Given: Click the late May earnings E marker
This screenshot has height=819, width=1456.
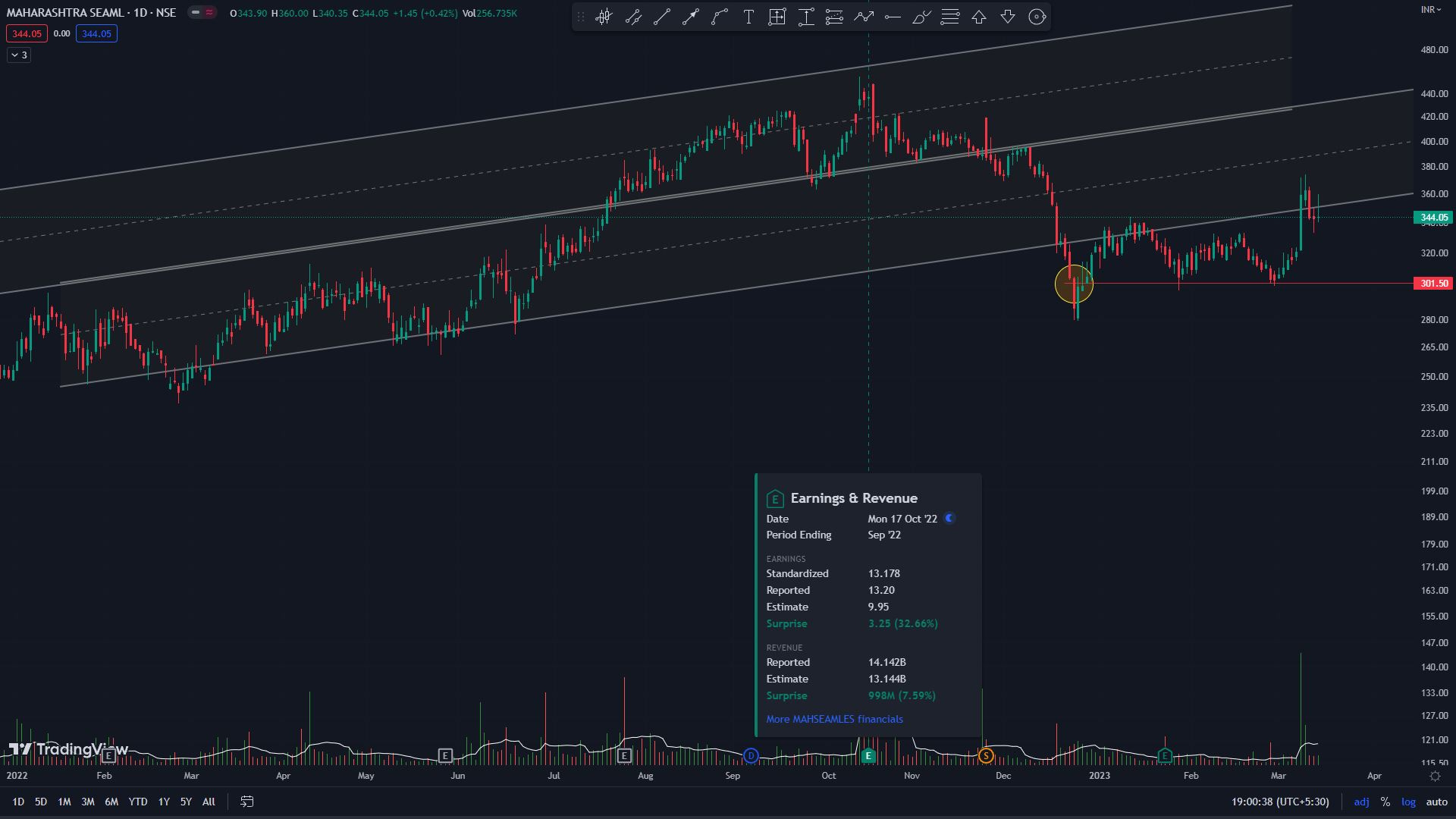Looking at the screenshot, I should [x=445, y=755].
